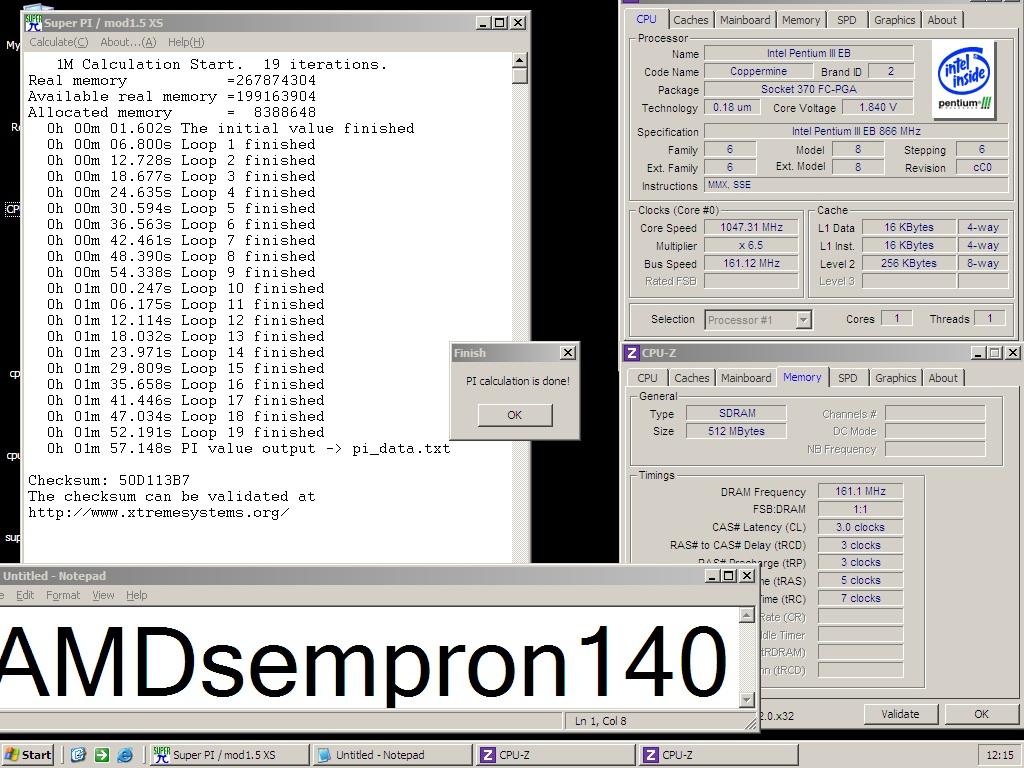Open the Calculate menu in Super PI

(58, 42)
